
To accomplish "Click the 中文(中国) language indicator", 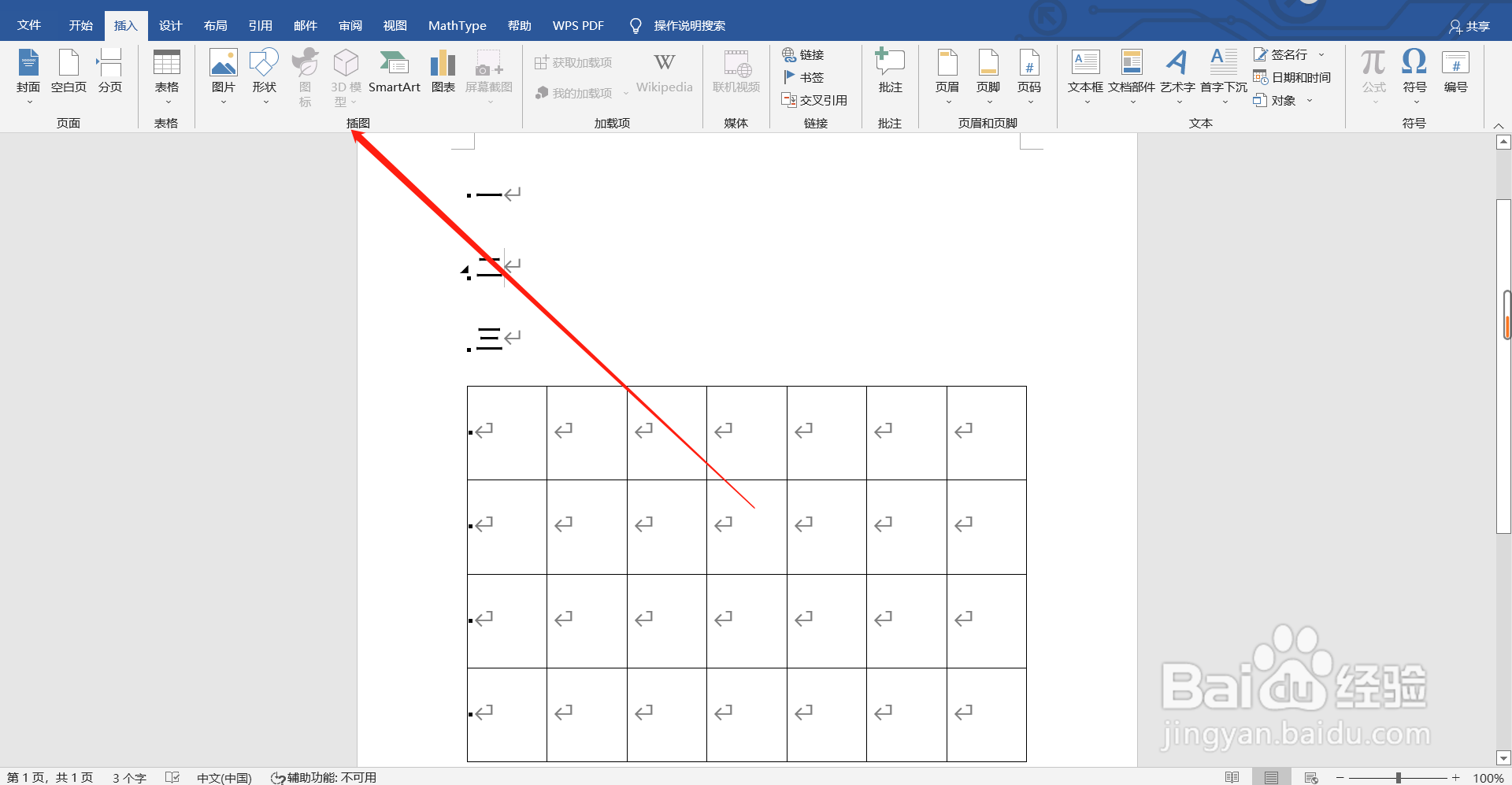I will (x=224, y=778).
